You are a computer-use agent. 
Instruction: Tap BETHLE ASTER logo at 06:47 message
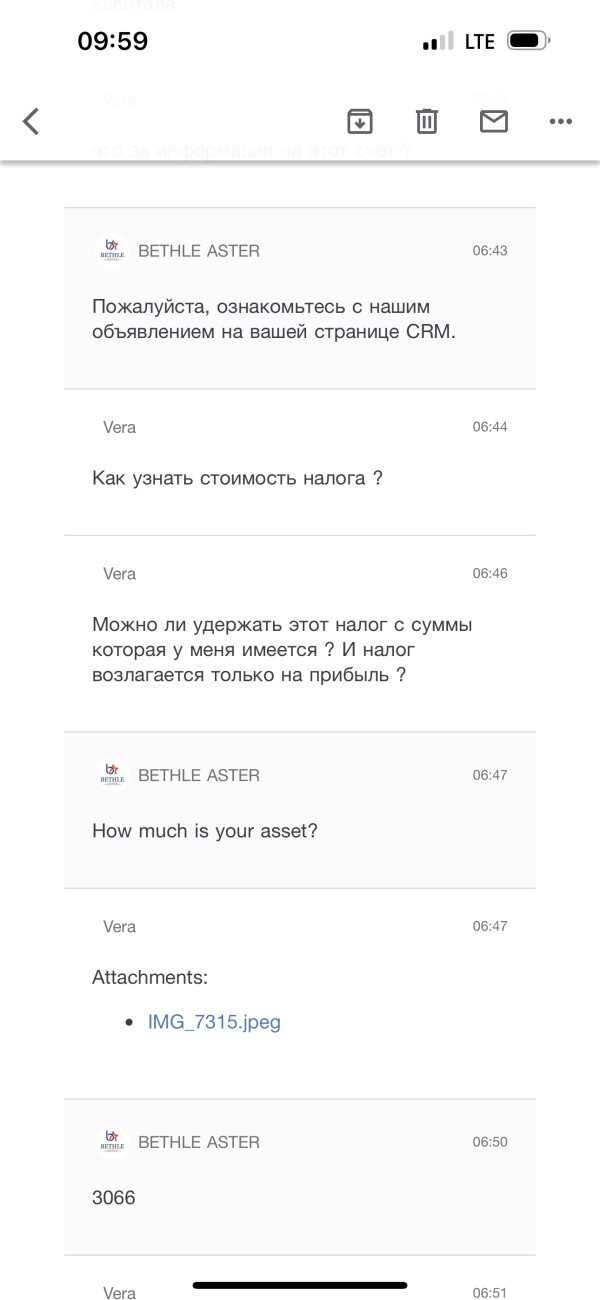click(x=112, y=775)
